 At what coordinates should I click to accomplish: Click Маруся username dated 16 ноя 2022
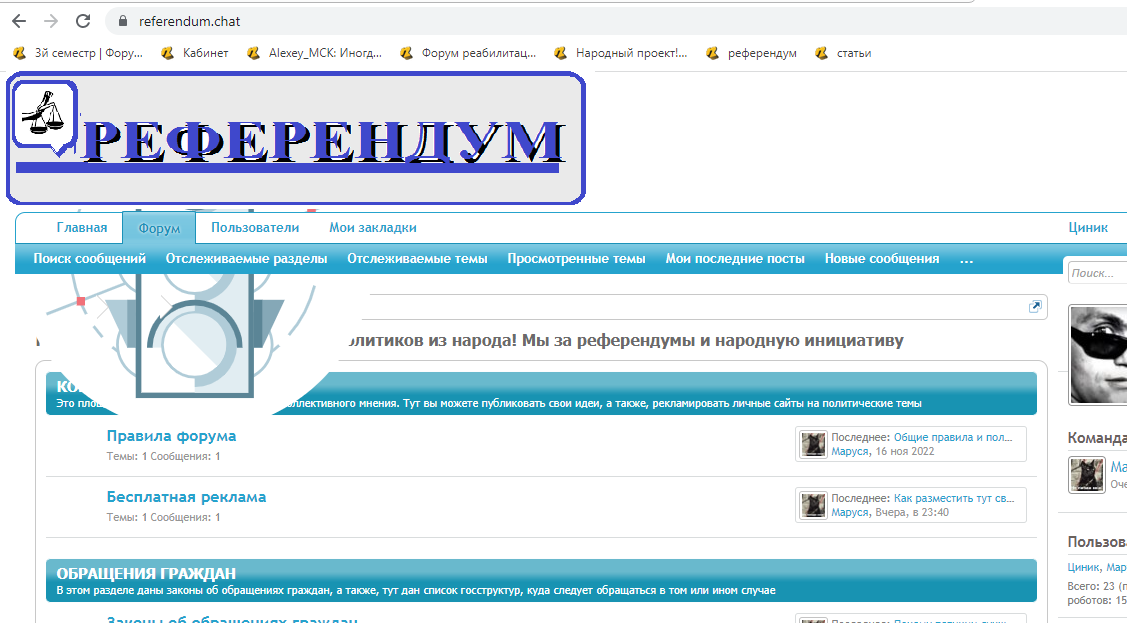click(850, 451)
